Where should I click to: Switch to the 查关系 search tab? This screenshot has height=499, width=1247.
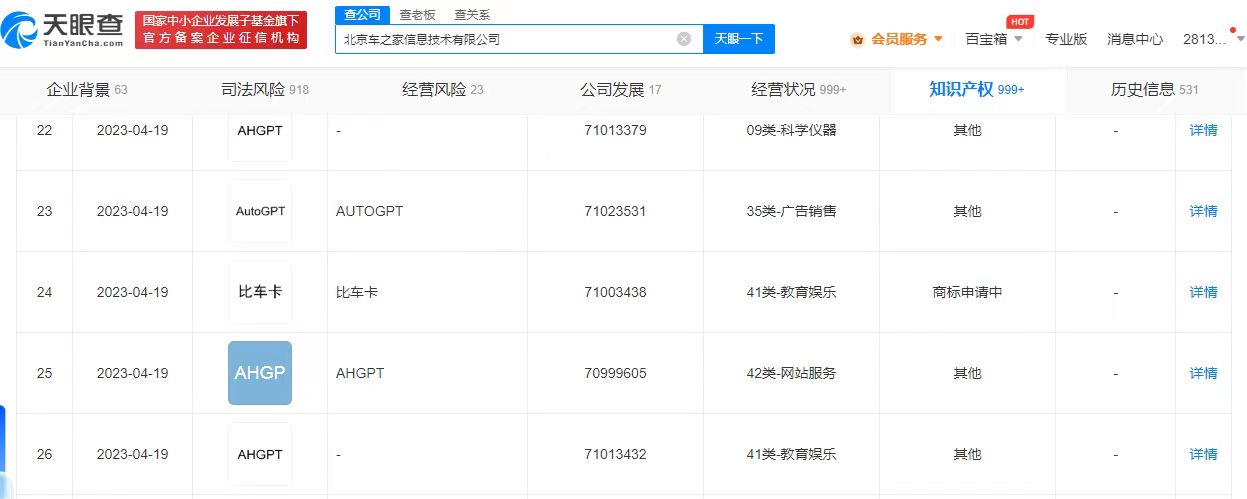472,15
